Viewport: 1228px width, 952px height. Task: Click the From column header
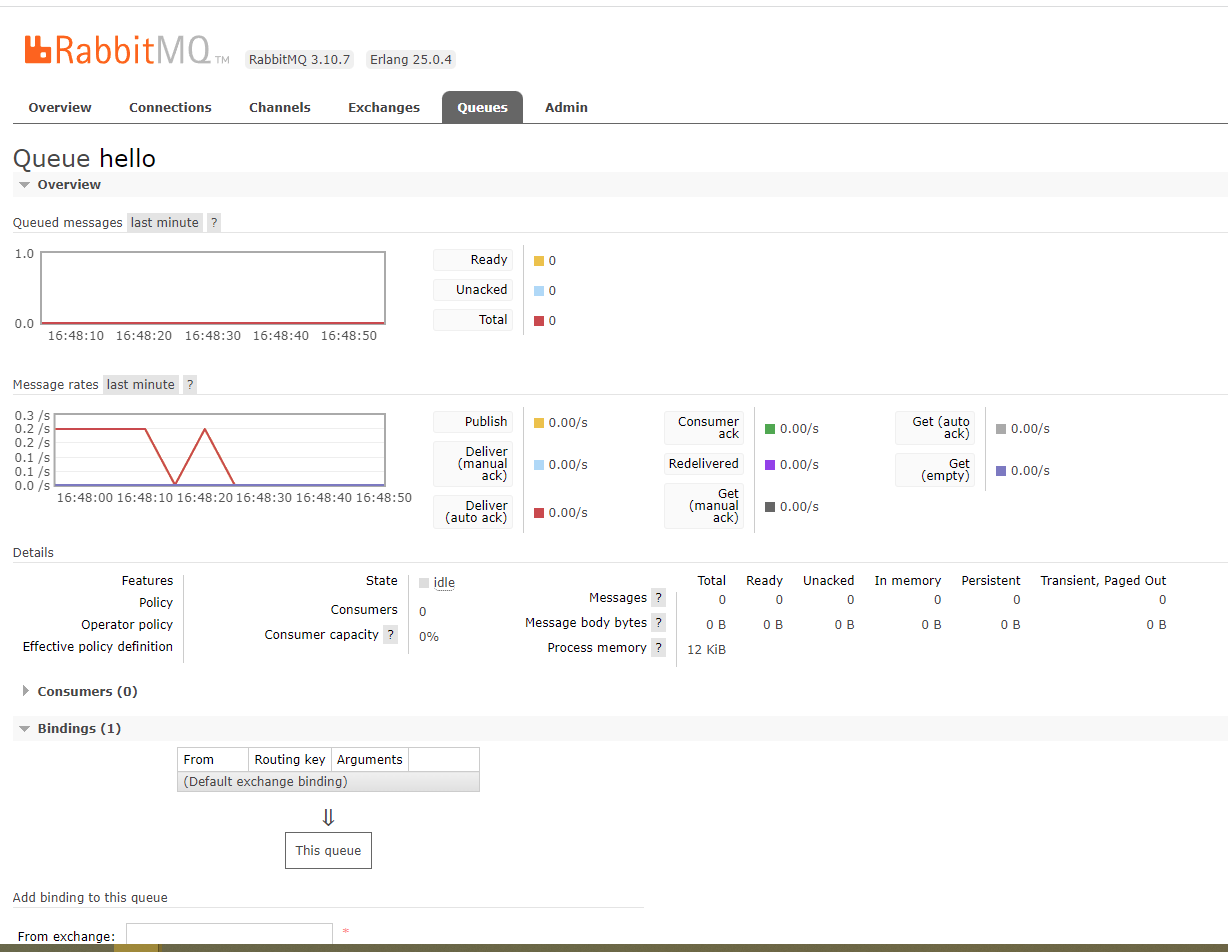tap(213, 759)
